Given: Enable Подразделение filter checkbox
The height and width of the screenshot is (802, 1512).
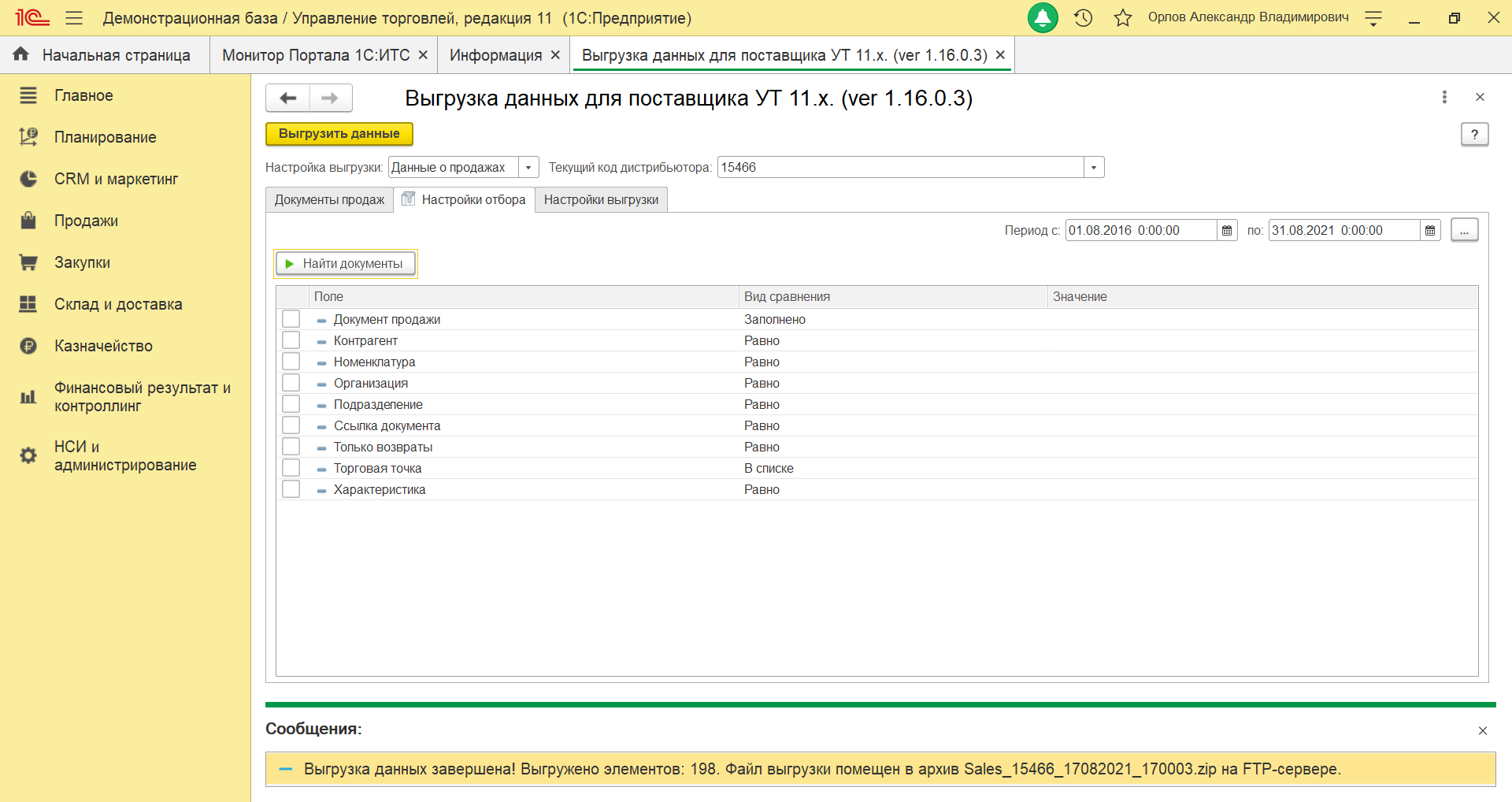Looking at the screenshot, I should (291, 404).
